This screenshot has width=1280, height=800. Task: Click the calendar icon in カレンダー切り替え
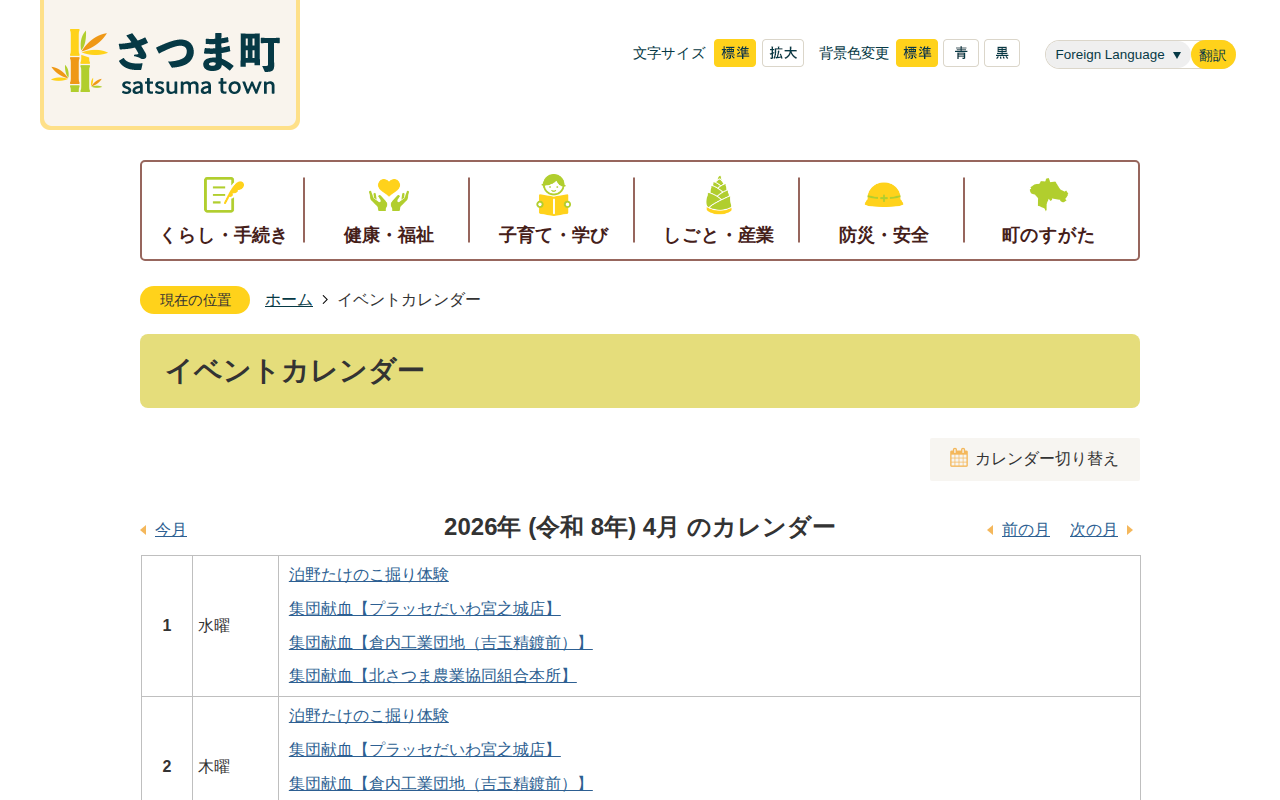coord(959,458)
